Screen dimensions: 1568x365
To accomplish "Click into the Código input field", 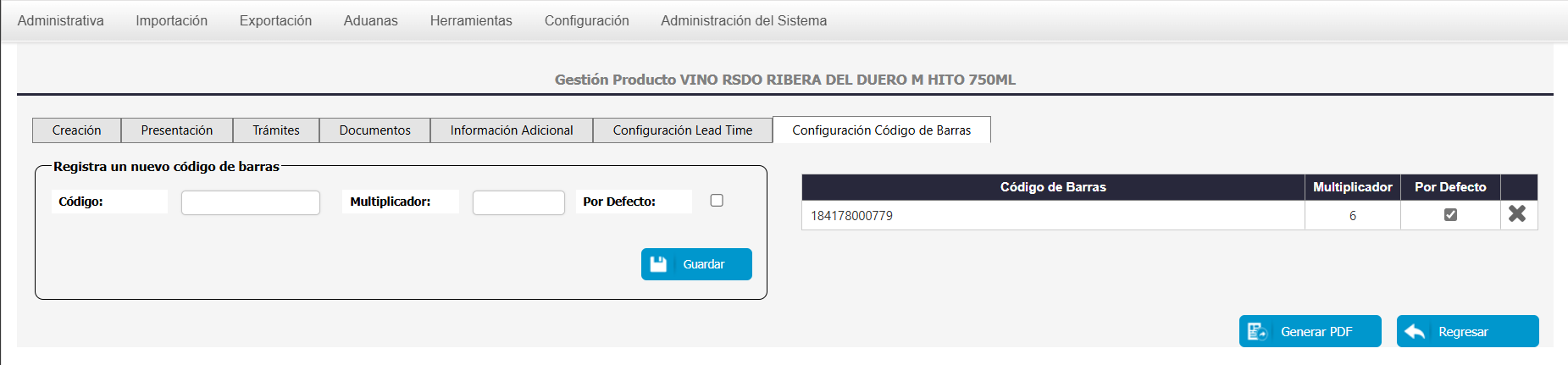I will click(251, 202).
